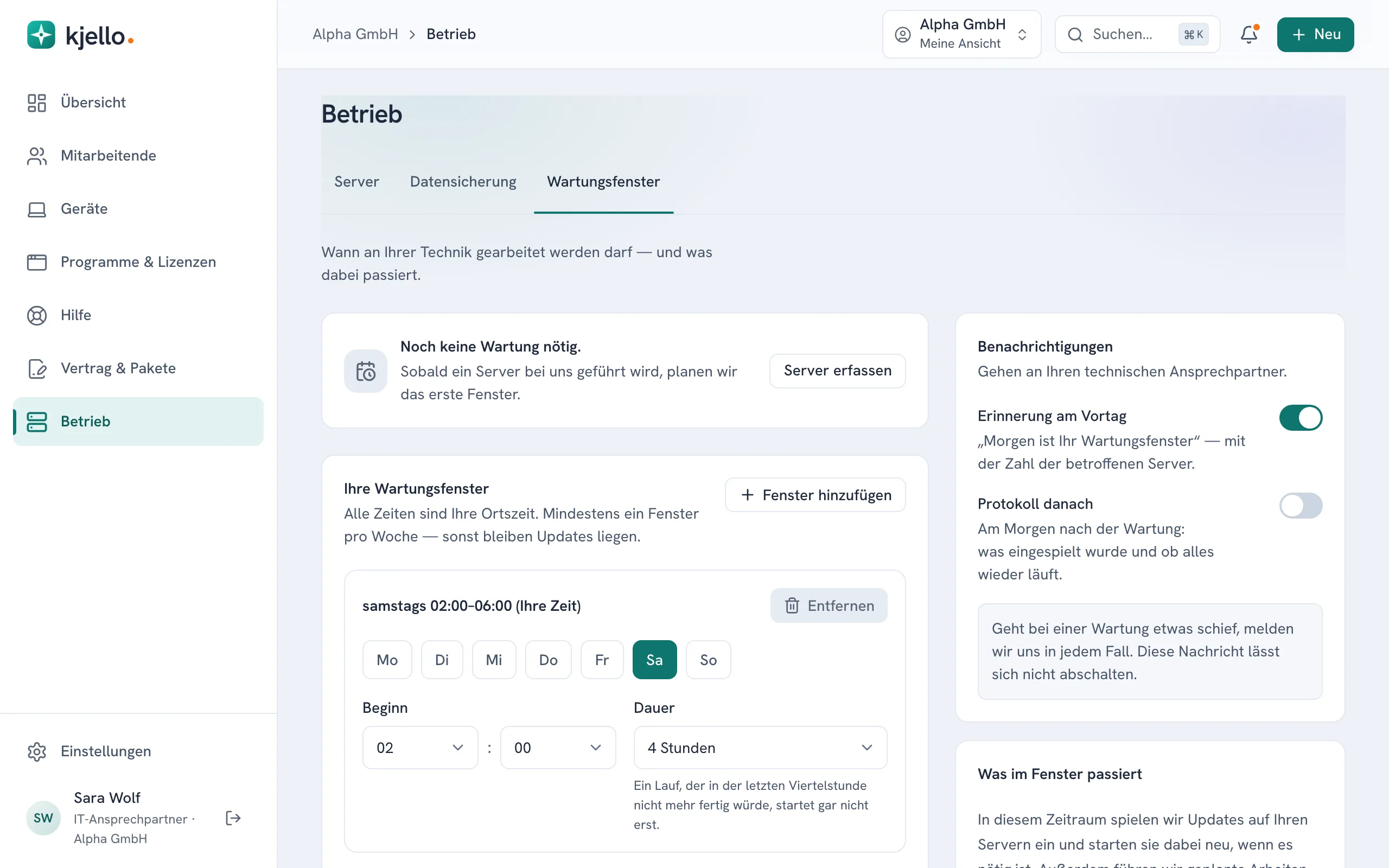The image size is (1389, 868).
Task: Switch to the Datensicherung tab
Action: coord(463,182)
